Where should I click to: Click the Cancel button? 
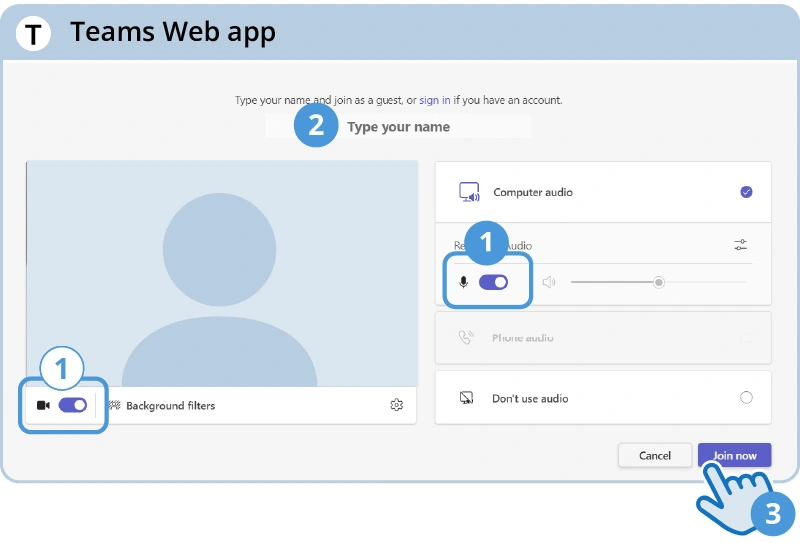655,455
